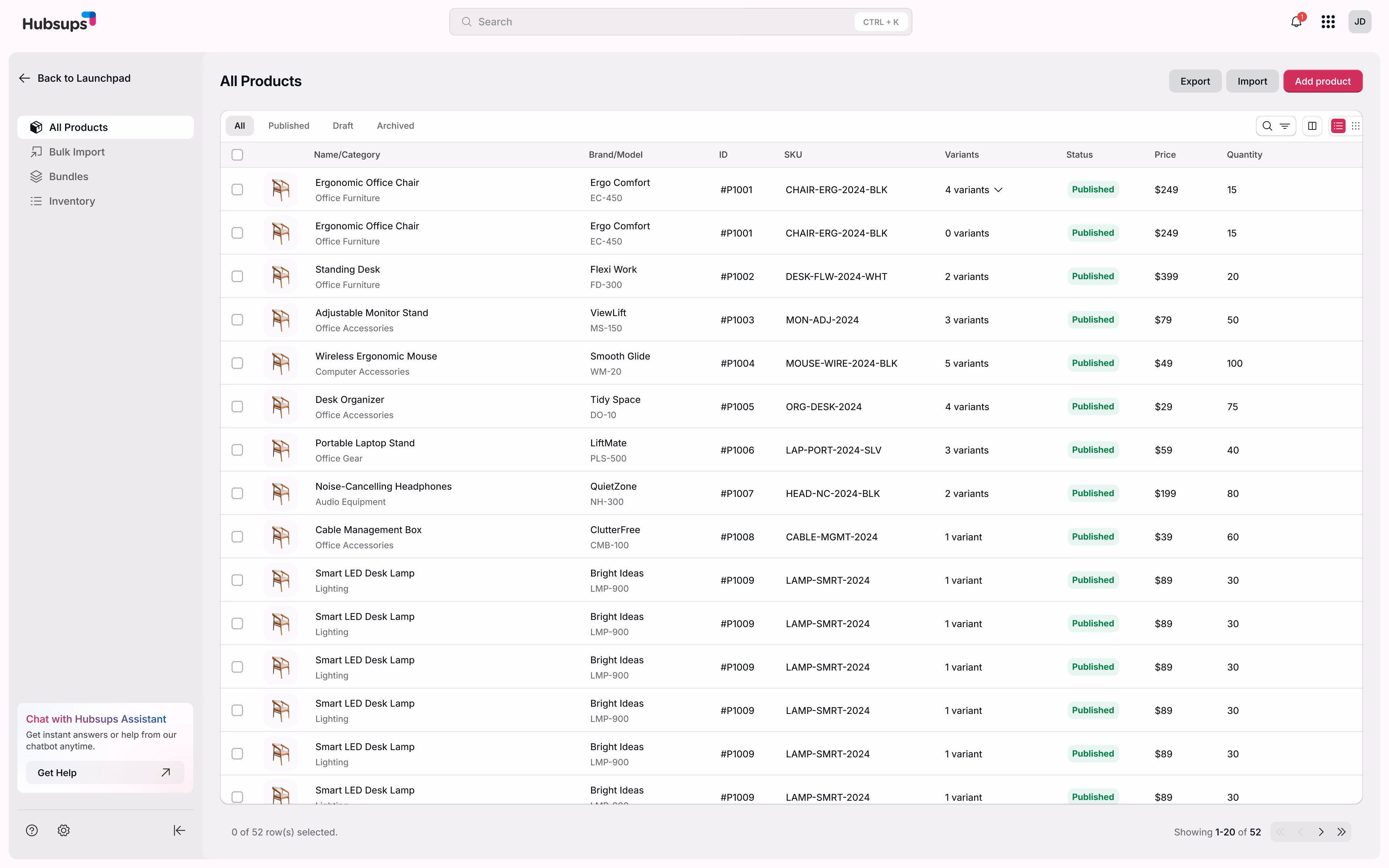Open All Products in sidebar
The height and width of the screenshot is (868, 1389).
click(x=106, y=127)
